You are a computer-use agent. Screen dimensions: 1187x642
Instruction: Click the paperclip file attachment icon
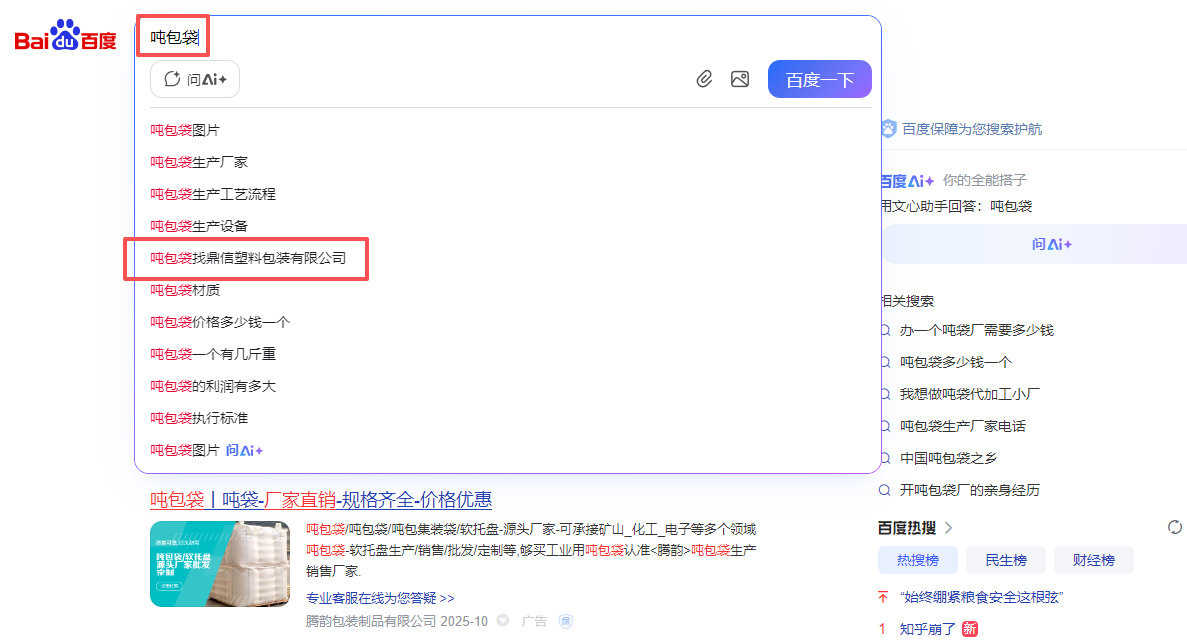[x=704, y=79]
